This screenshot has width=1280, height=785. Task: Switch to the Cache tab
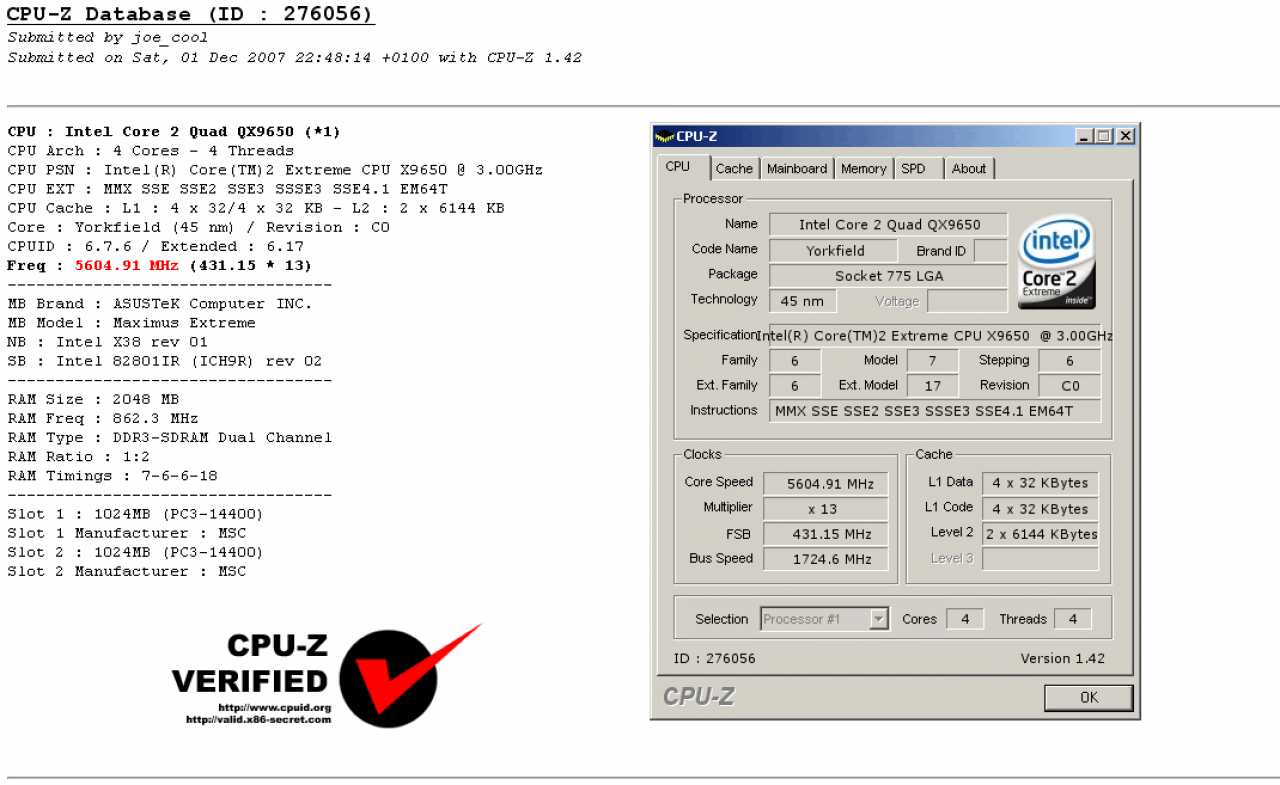[x=735, y=169]
